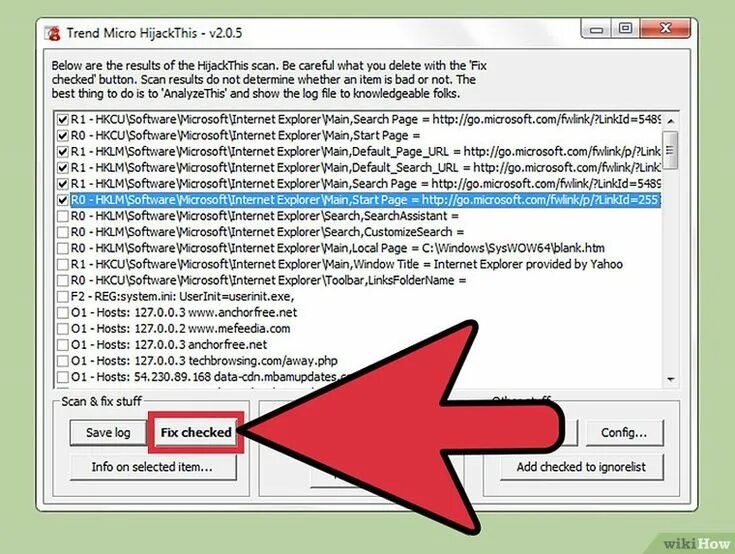Uncheck the highlighted R0 HKLM Start Page entry

[x=62, y=200]
